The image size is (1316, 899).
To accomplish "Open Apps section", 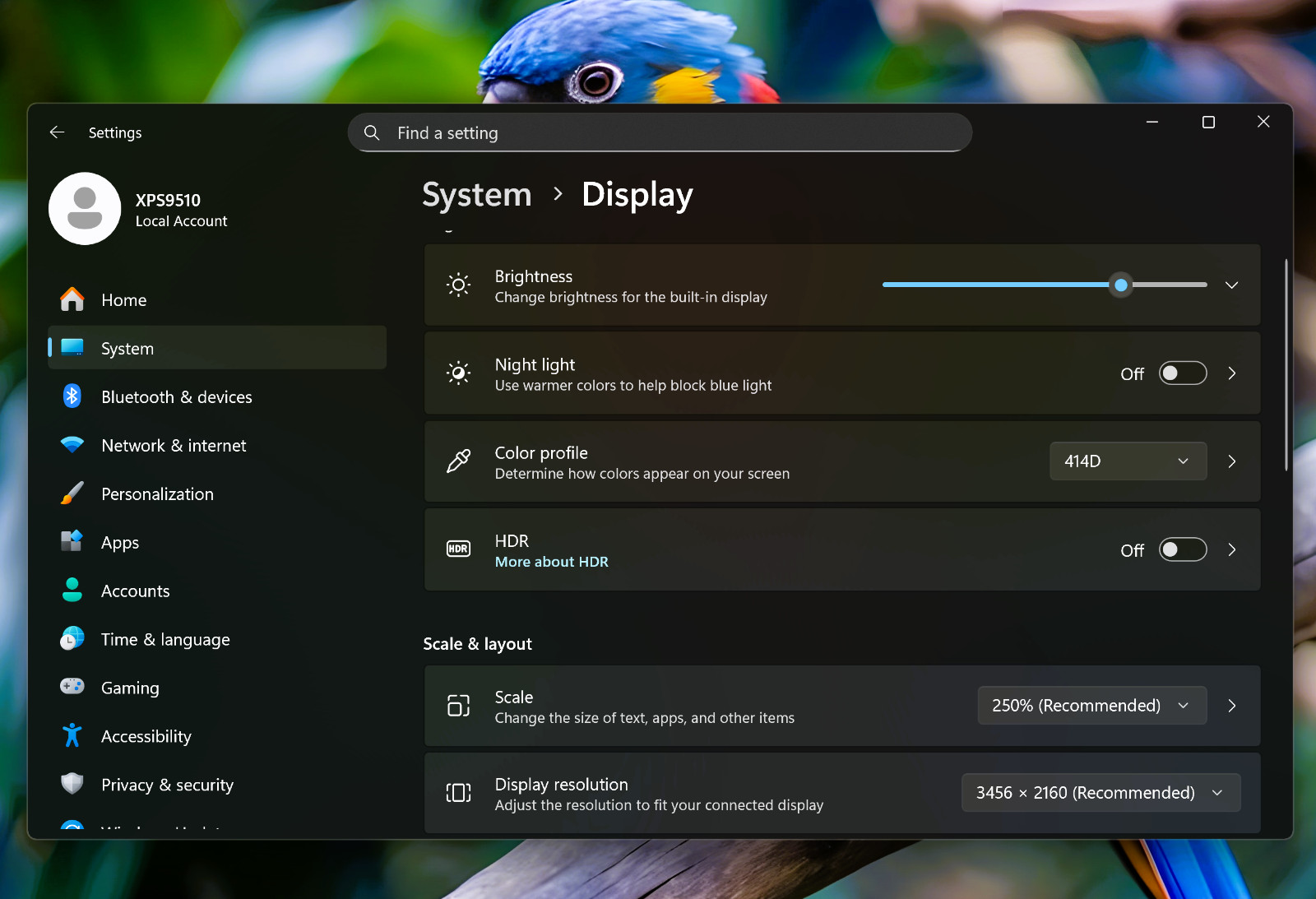I will [x=217, y=542].
